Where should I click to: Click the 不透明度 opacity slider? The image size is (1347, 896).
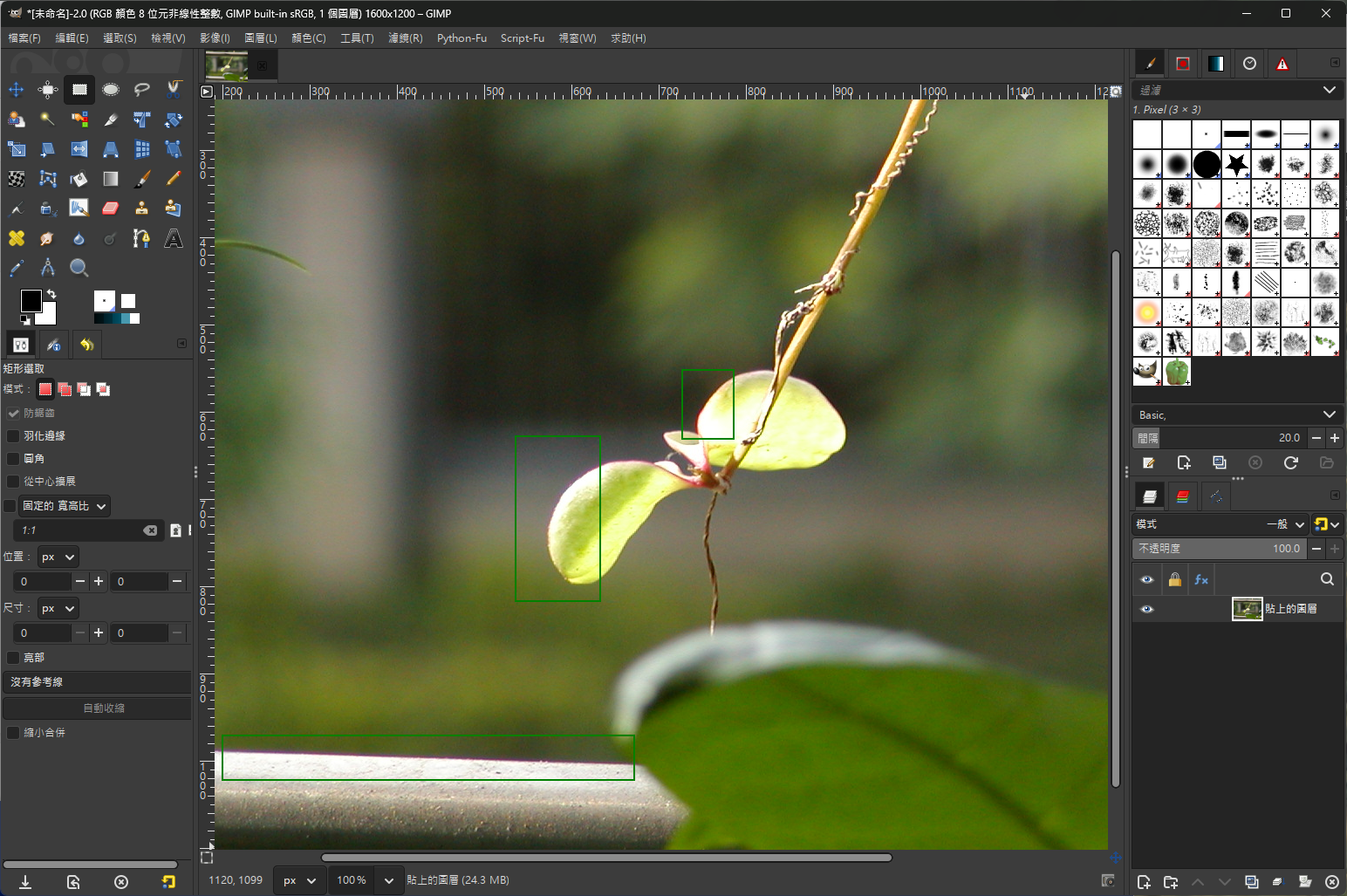tap(1219, 549)
